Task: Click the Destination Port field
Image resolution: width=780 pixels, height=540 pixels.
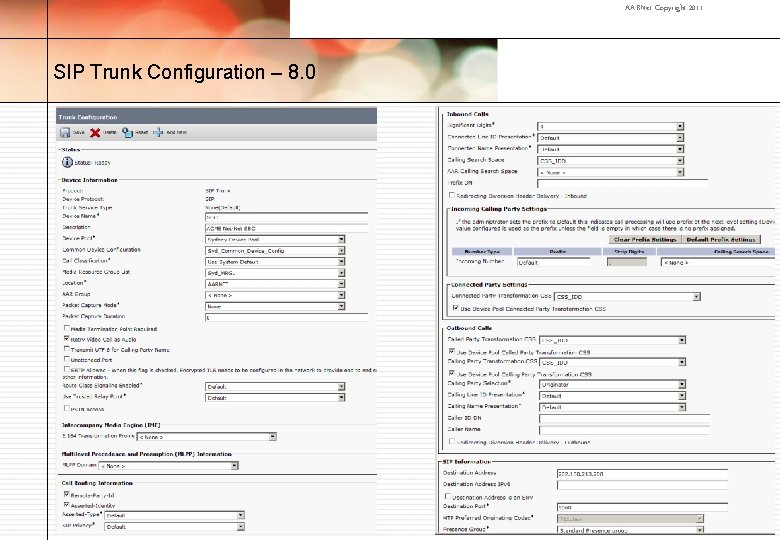Action: [643, 507]
